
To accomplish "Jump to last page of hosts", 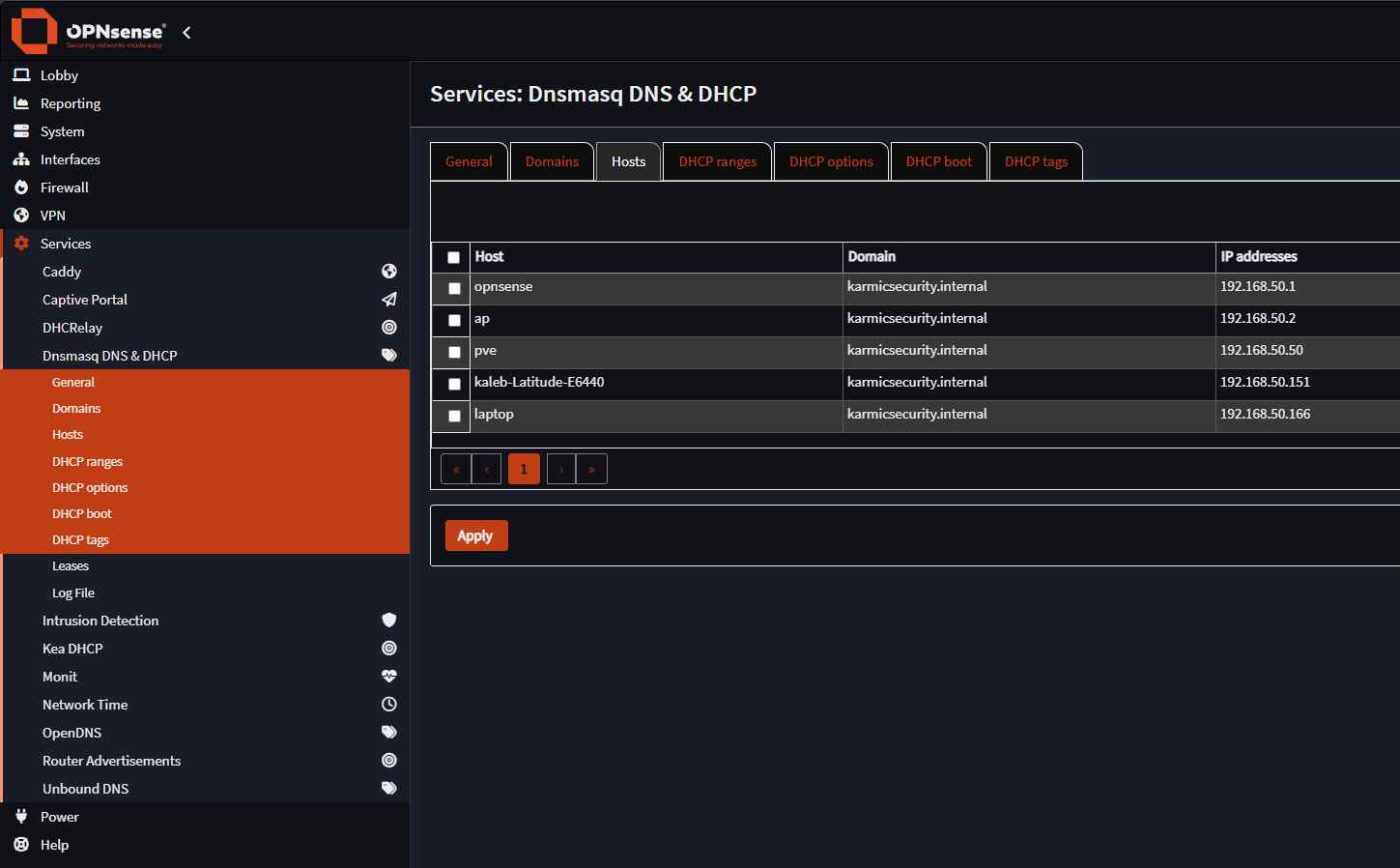I will click(591, 469).
